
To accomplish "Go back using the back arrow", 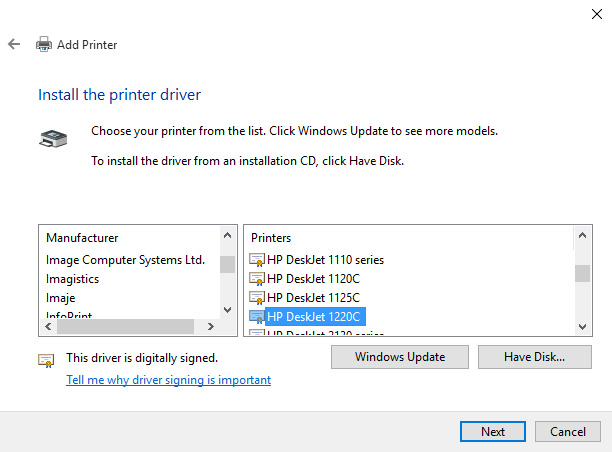I will 14,44.
